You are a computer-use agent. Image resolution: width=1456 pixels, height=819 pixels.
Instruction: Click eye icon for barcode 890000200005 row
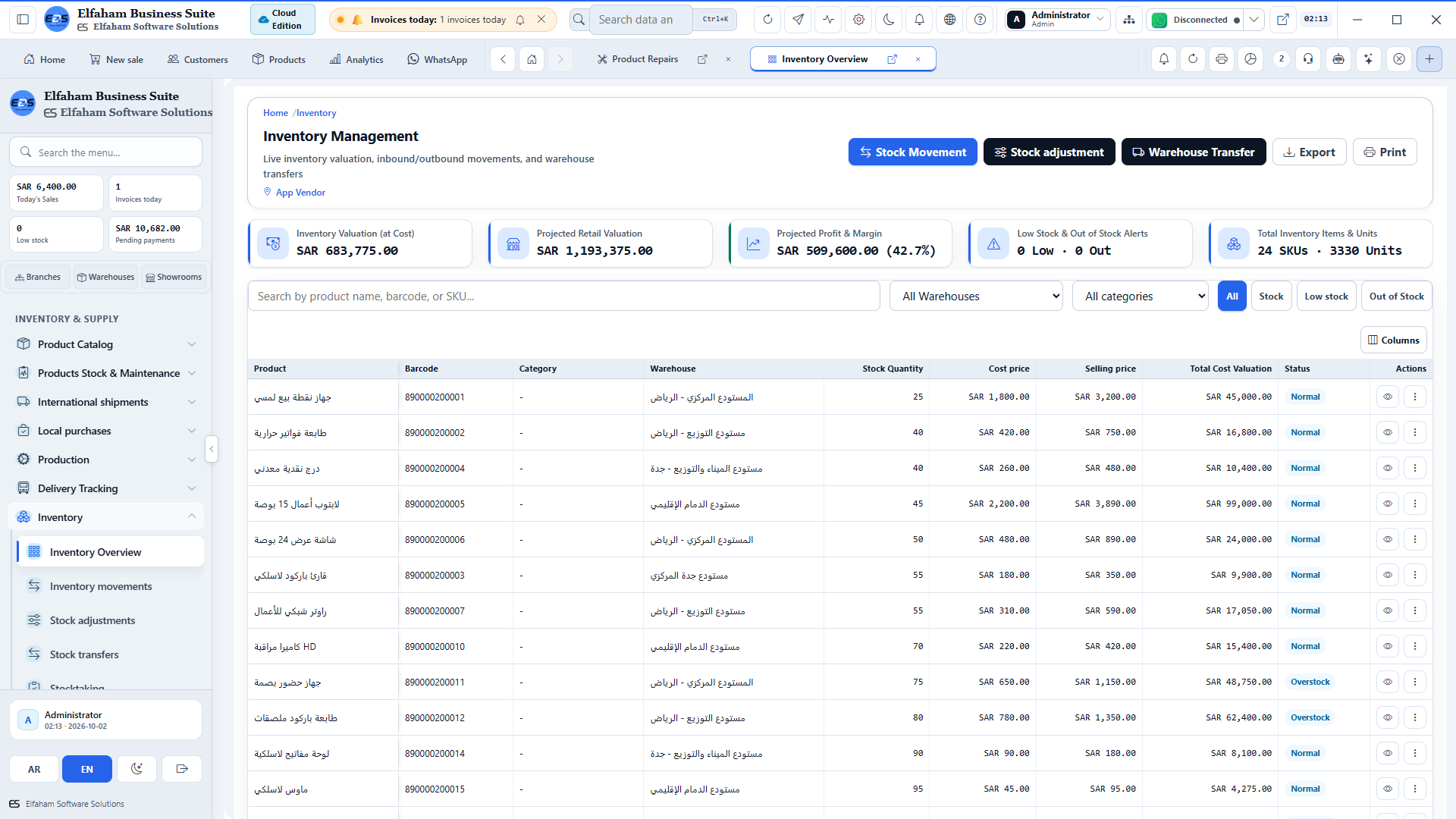point(1388,504)
